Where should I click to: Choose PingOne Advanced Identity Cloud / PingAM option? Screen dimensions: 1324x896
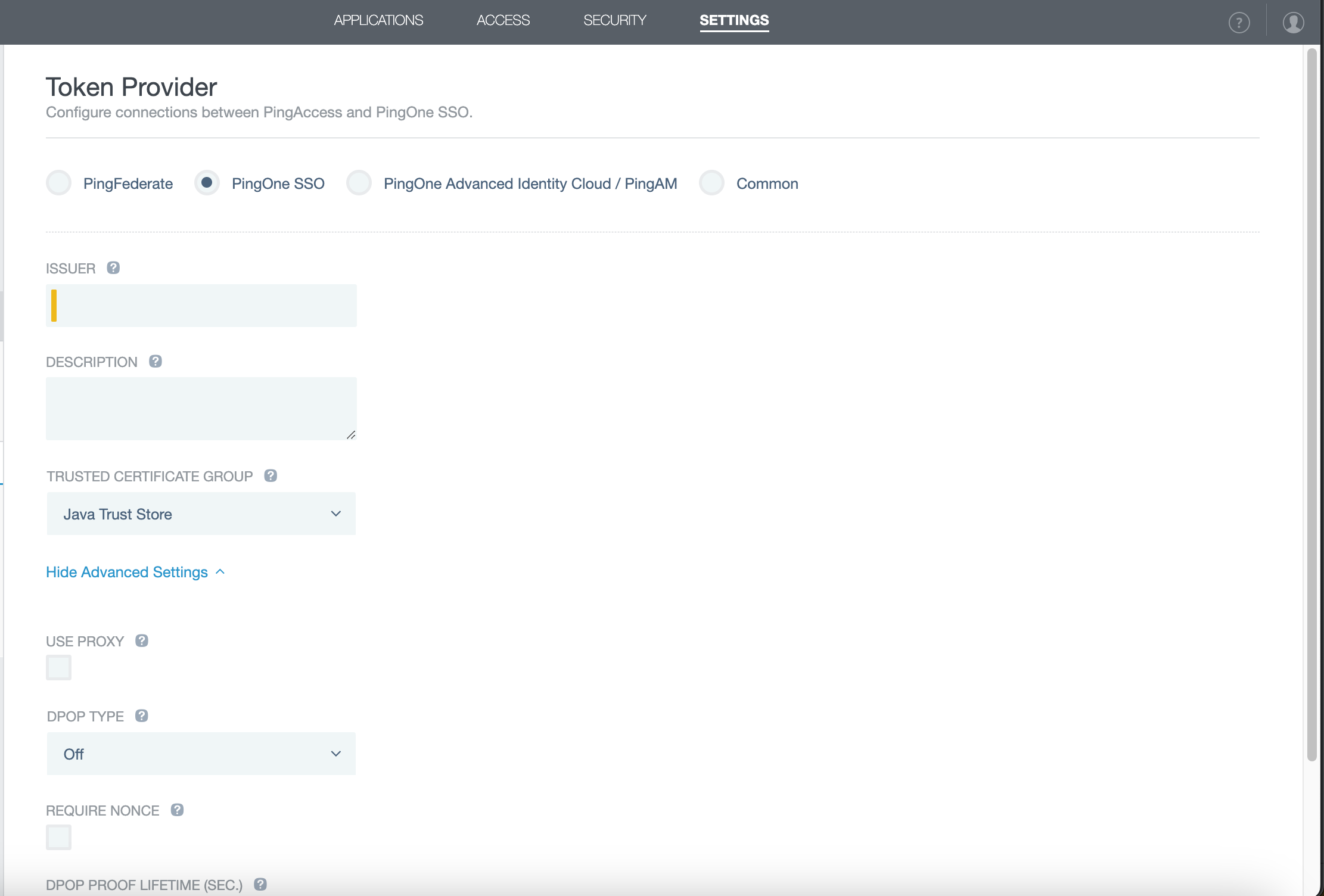(x=359, y=183)
